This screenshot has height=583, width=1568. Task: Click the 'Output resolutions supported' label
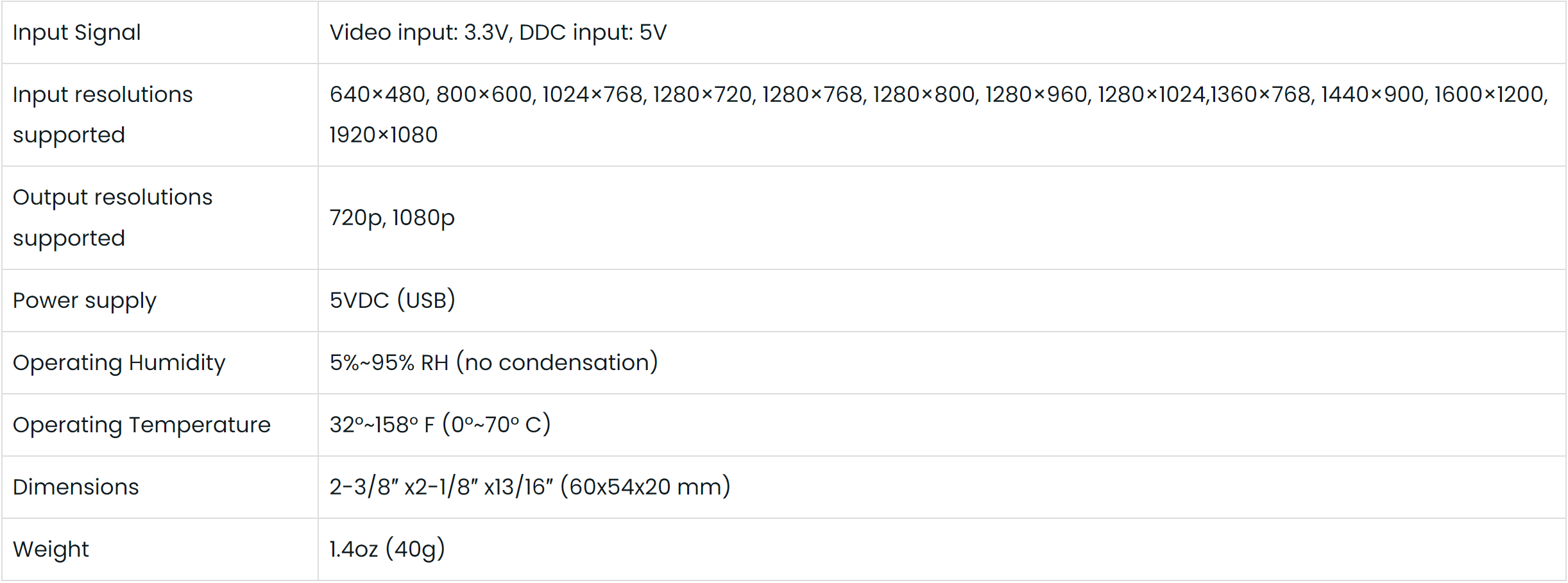point(112,217)
